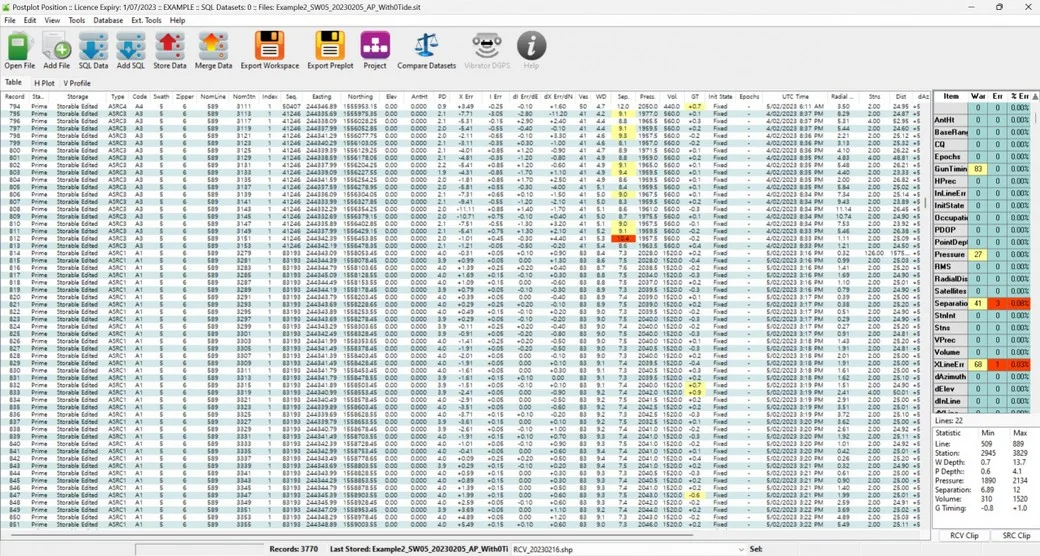
Task: Click the Add SQL icon
Action: point(131,46)
